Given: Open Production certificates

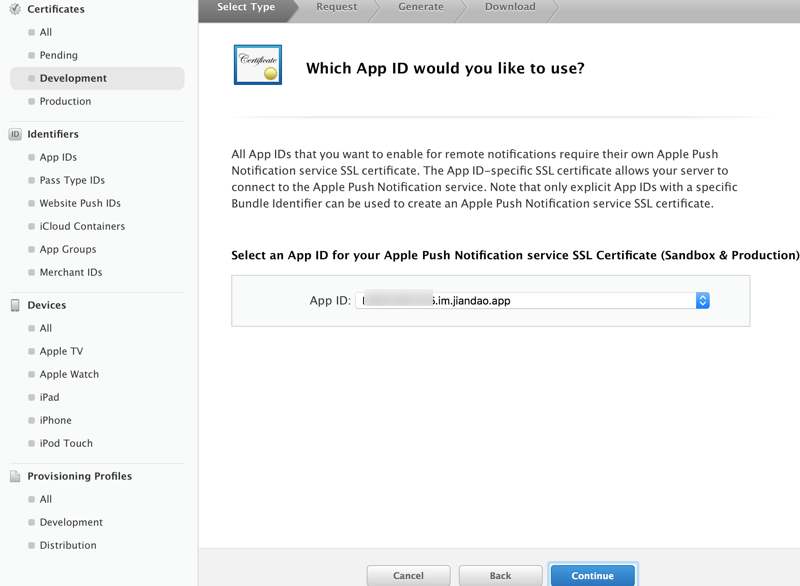Looking at the screenshot, I should coord(65,101).
